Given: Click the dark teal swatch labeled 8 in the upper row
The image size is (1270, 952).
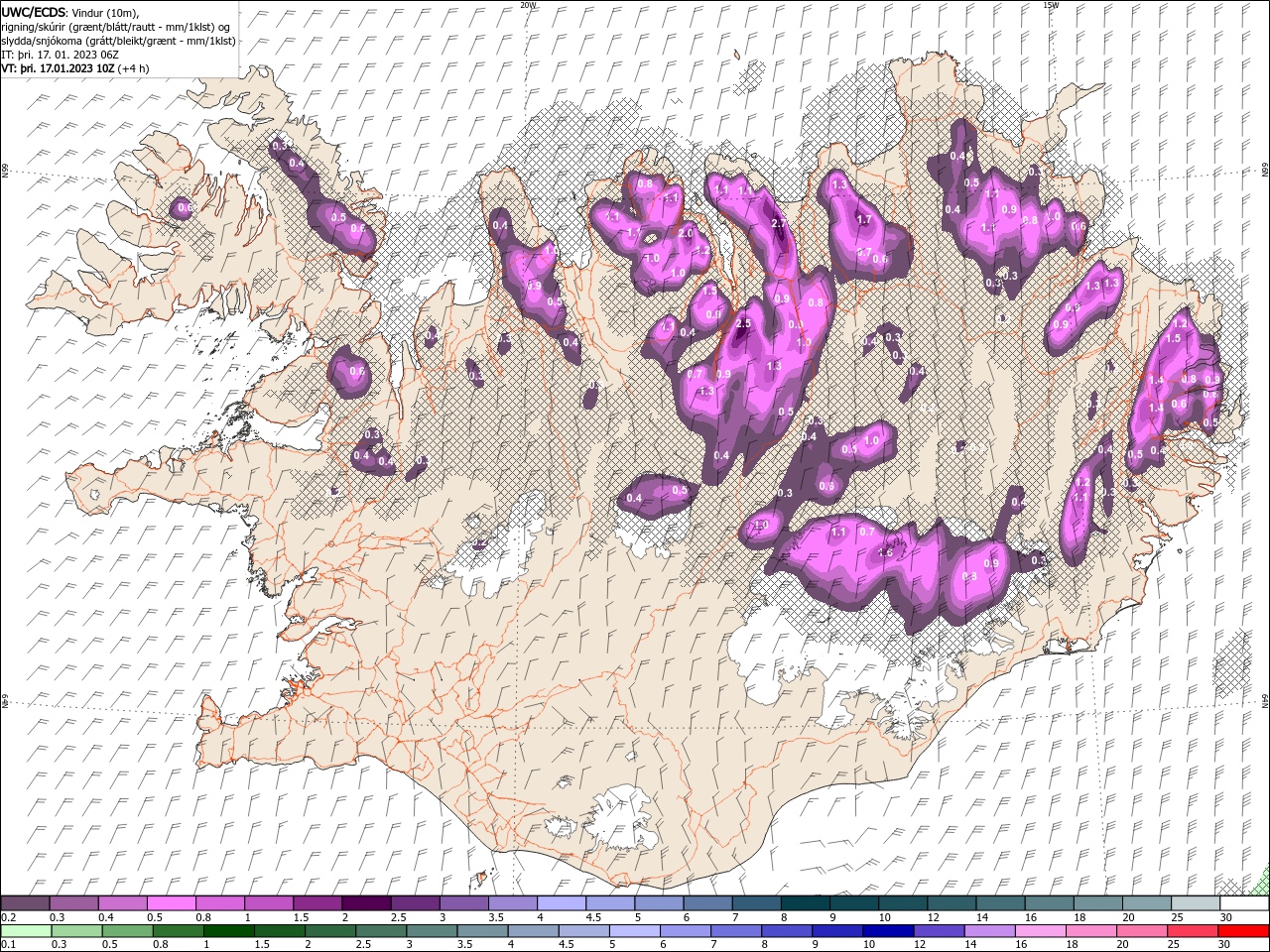Looking at the screenshot, I should [x=805, y=903].
